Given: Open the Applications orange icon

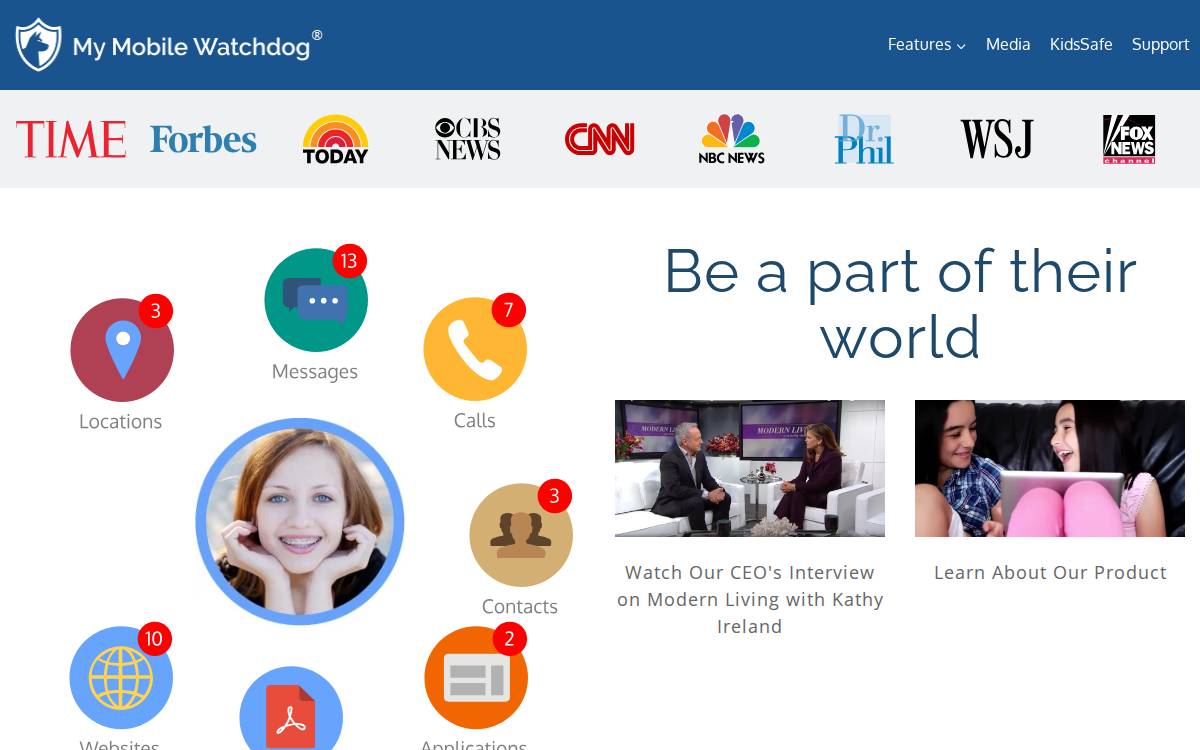Looking at the screenshot, I should 476,678.
